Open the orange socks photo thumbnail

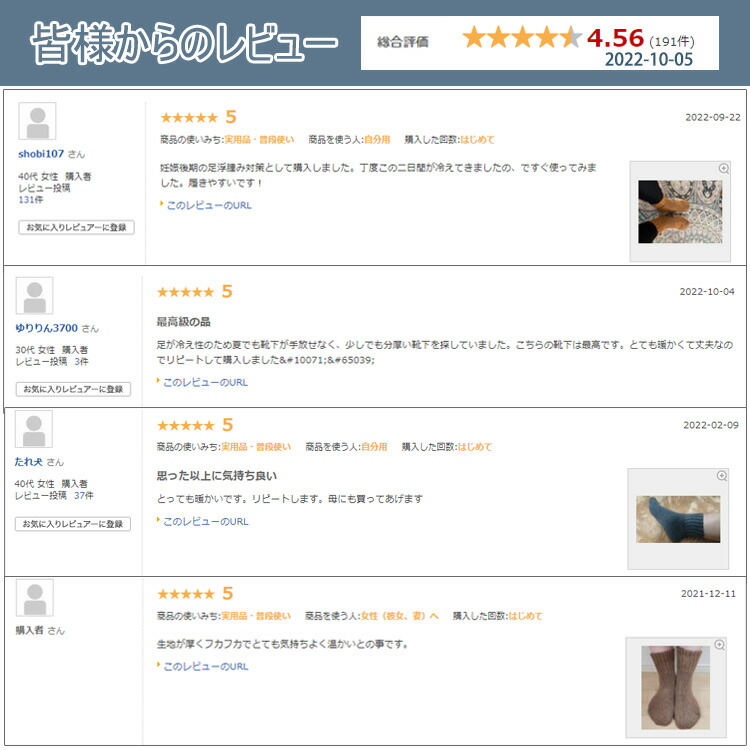pos(680,211)
